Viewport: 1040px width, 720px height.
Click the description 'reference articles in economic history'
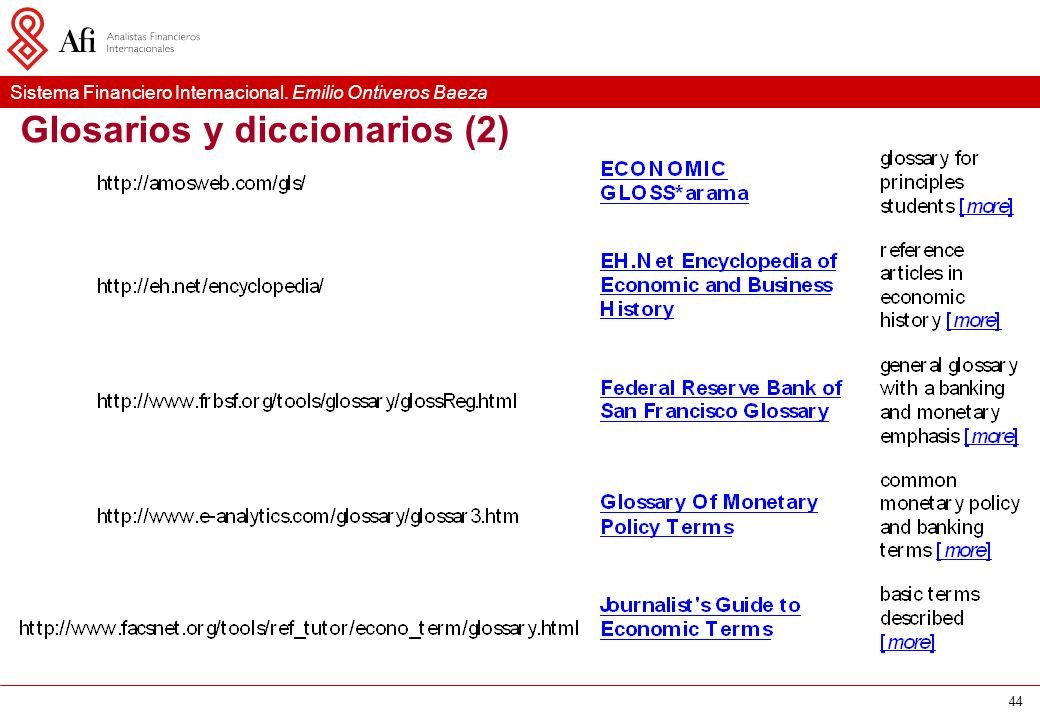922,285
